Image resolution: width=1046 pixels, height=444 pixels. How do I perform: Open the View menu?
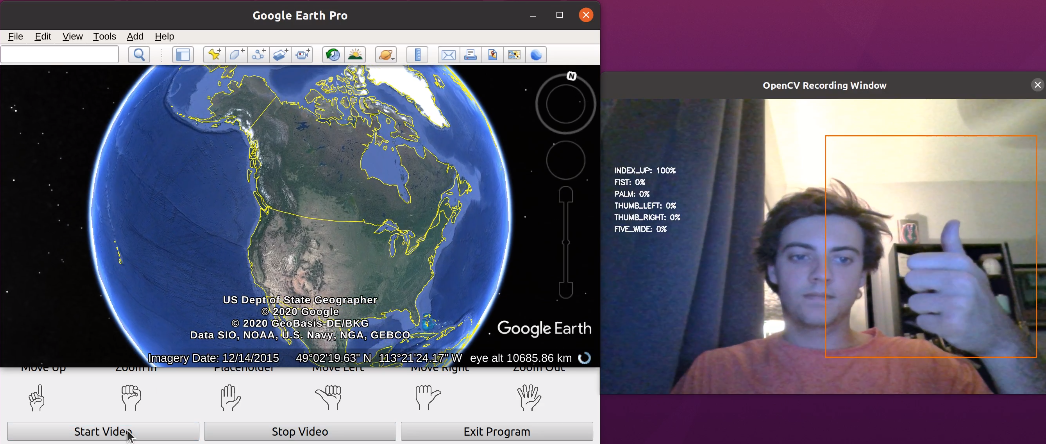pyautogui.click(x=73, y=37)
